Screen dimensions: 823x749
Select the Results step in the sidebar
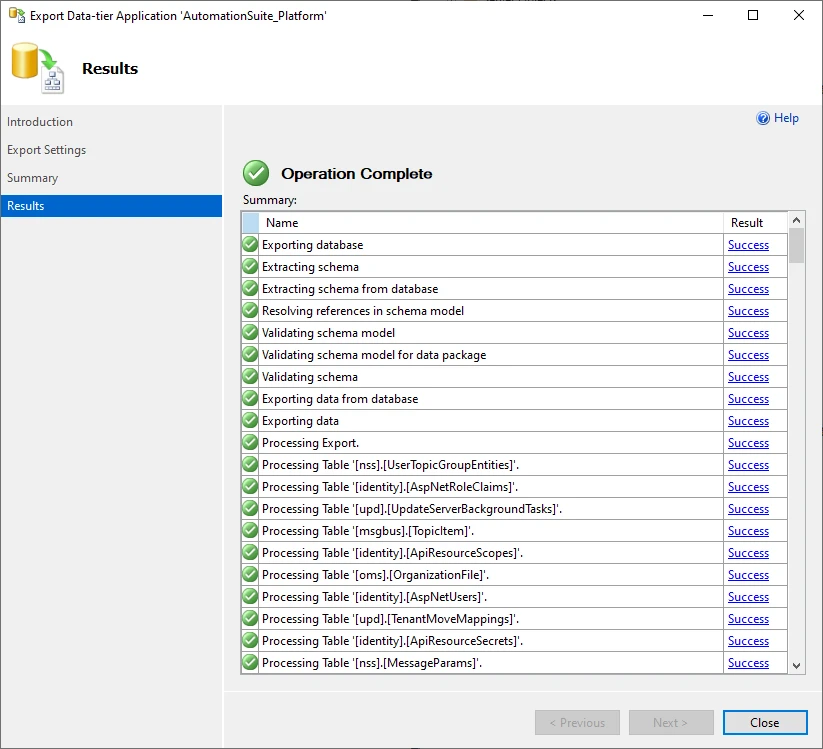click(111, 206)
